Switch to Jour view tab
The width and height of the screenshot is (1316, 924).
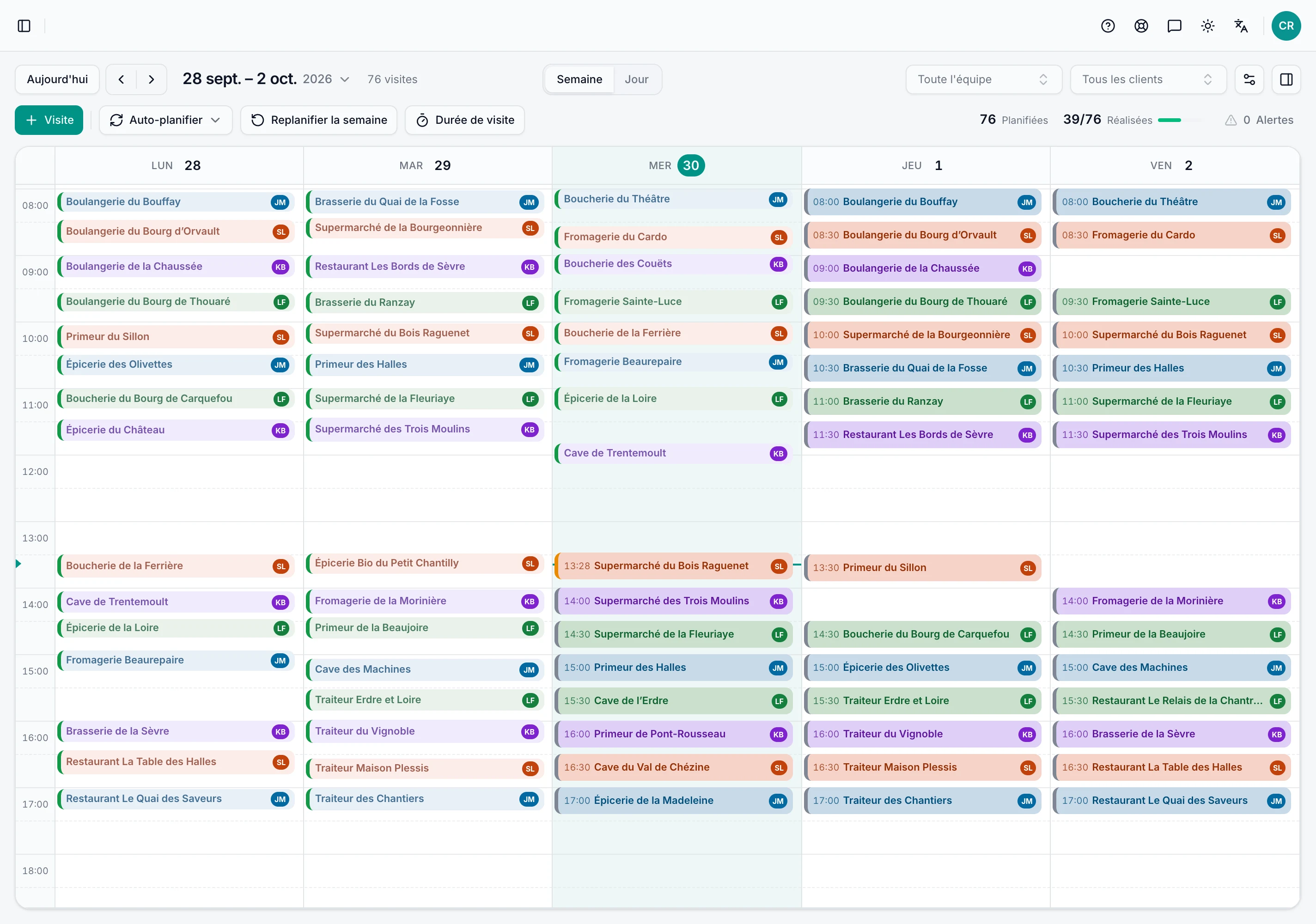pos(636,79)
